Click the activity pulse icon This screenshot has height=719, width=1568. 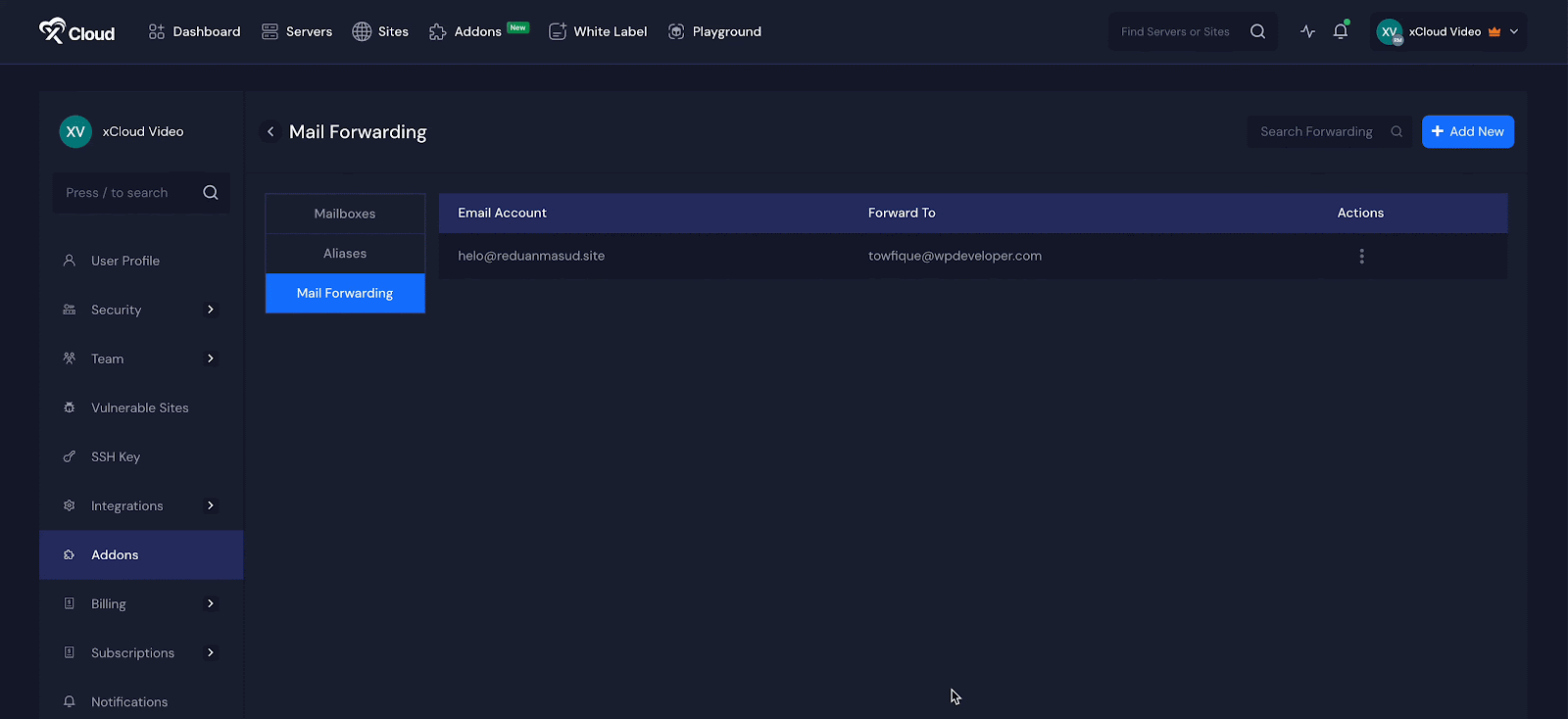(1307, 31)
